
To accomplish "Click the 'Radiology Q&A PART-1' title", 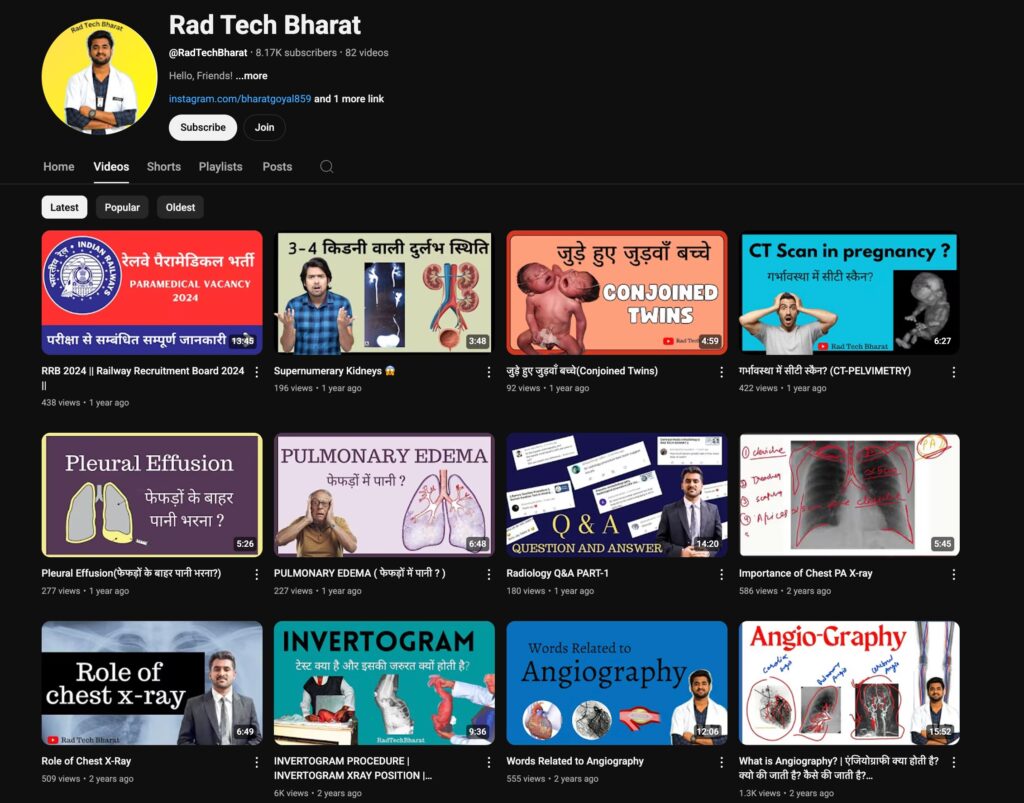I will (x=557, y=573).
